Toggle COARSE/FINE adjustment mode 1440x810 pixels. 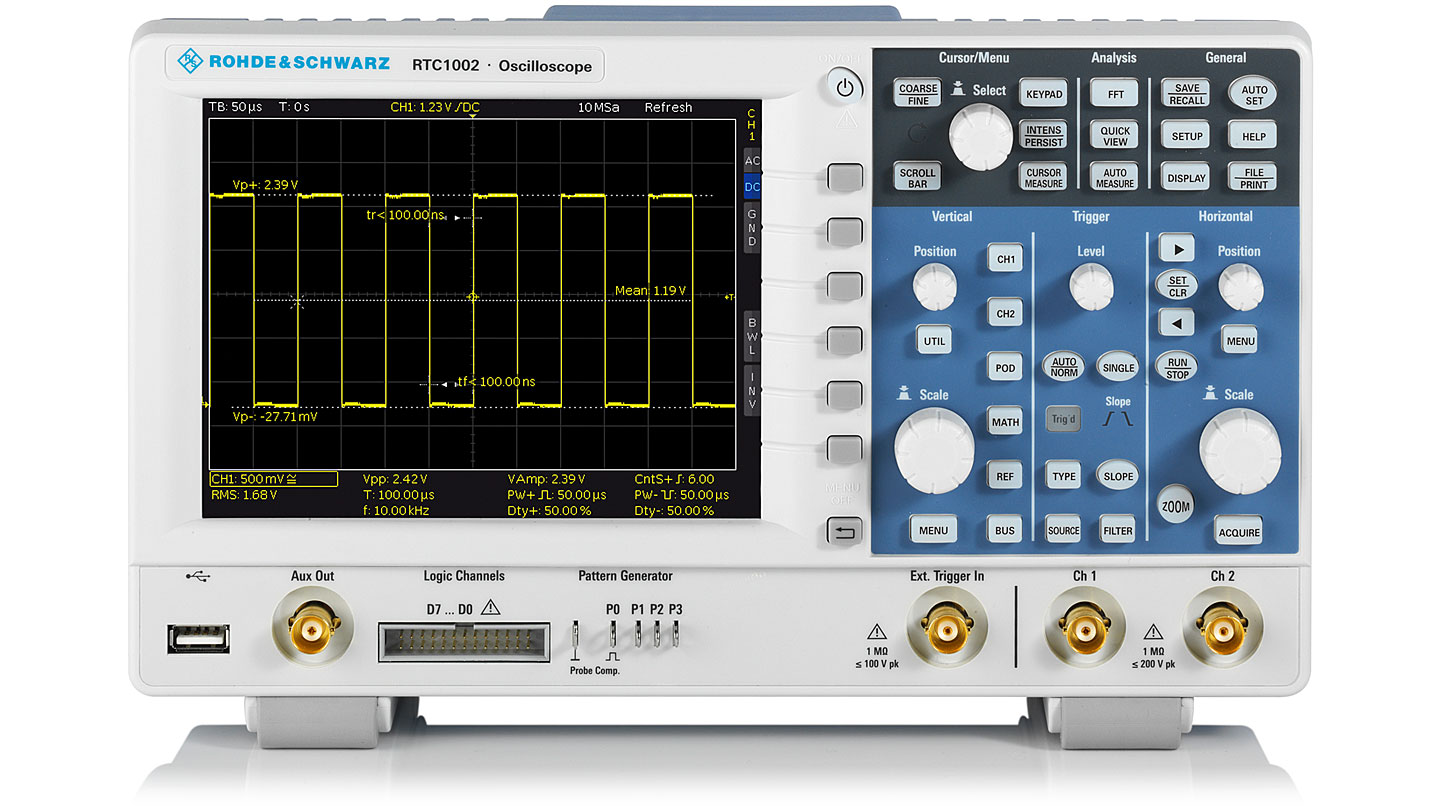(916, 93)
